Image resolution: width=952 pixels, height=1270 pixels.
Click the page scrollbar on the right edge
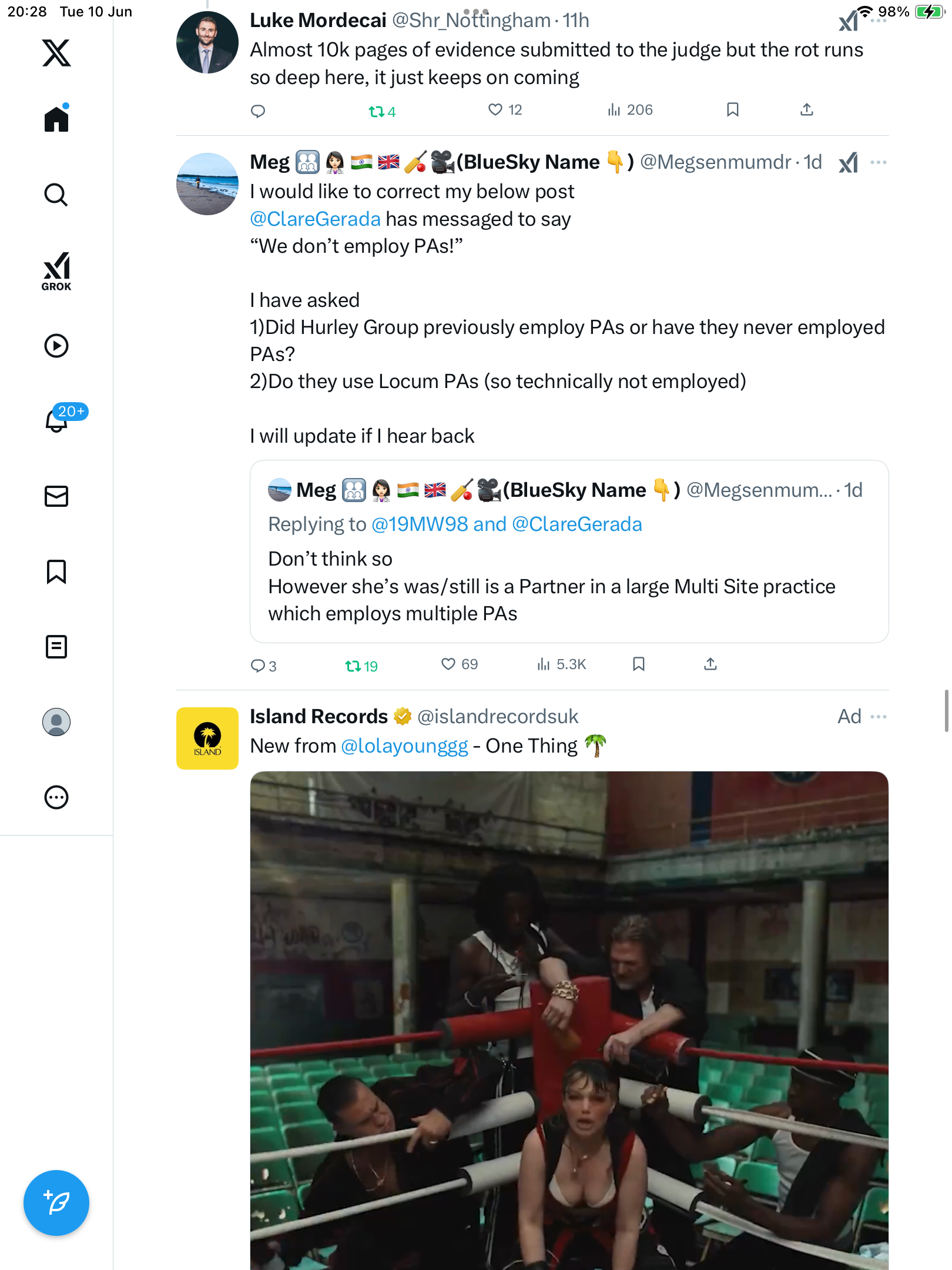coord(947,711)
